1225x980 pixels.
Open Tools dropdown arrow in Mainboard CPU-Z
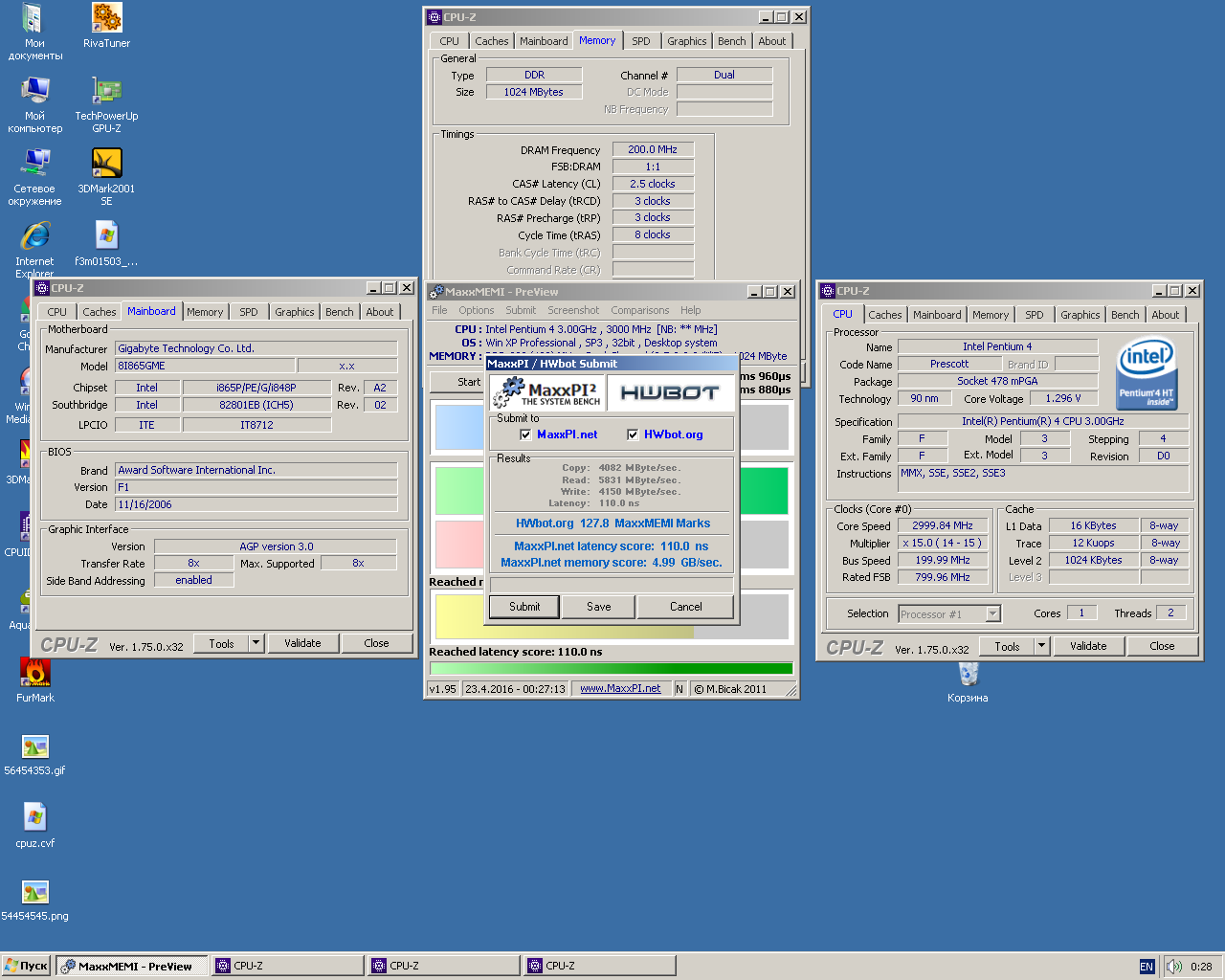[x=256, y=643]
